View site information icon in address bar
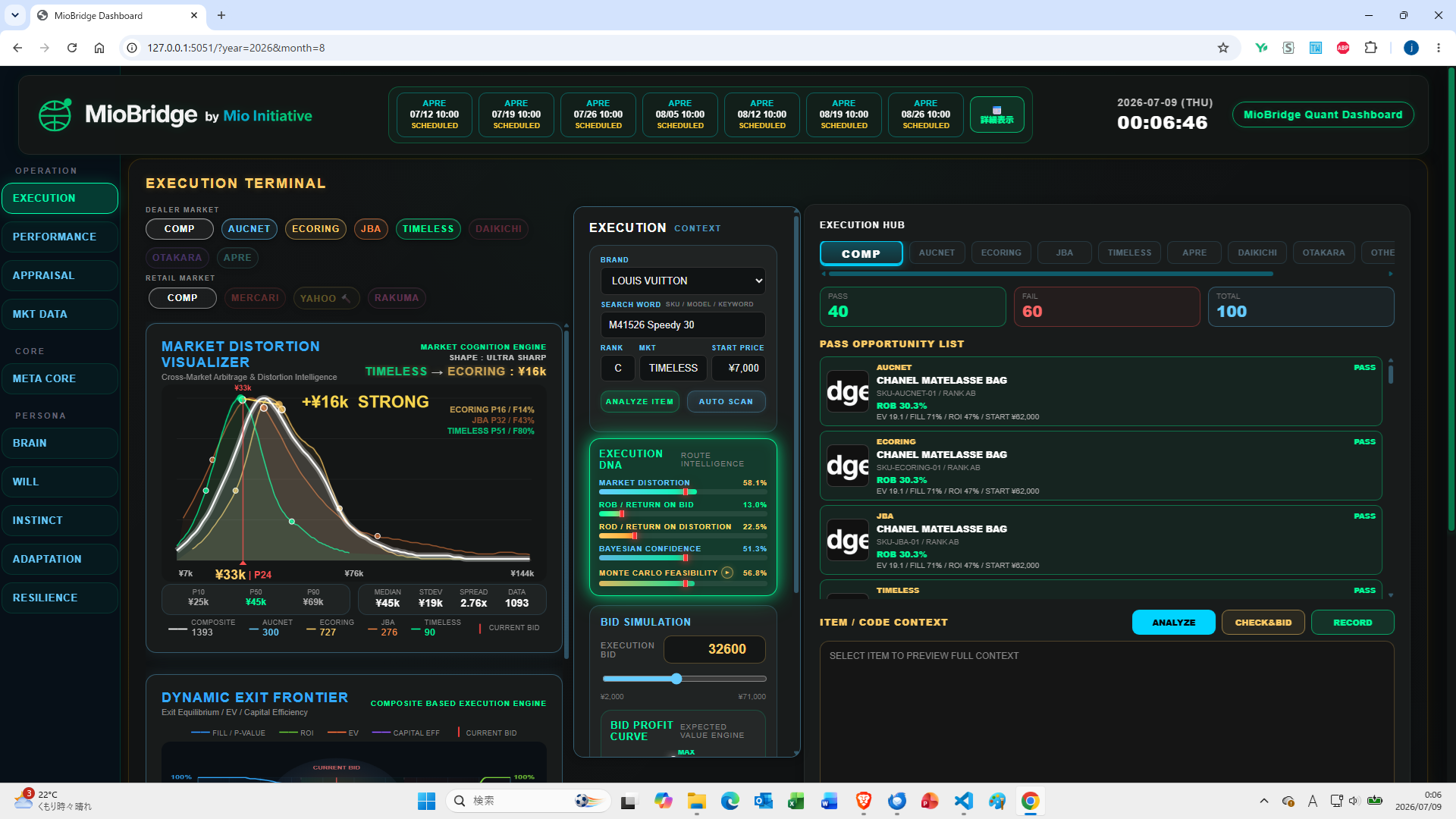The width and height of the screenshot is (1456, 819). pos(132,48)
